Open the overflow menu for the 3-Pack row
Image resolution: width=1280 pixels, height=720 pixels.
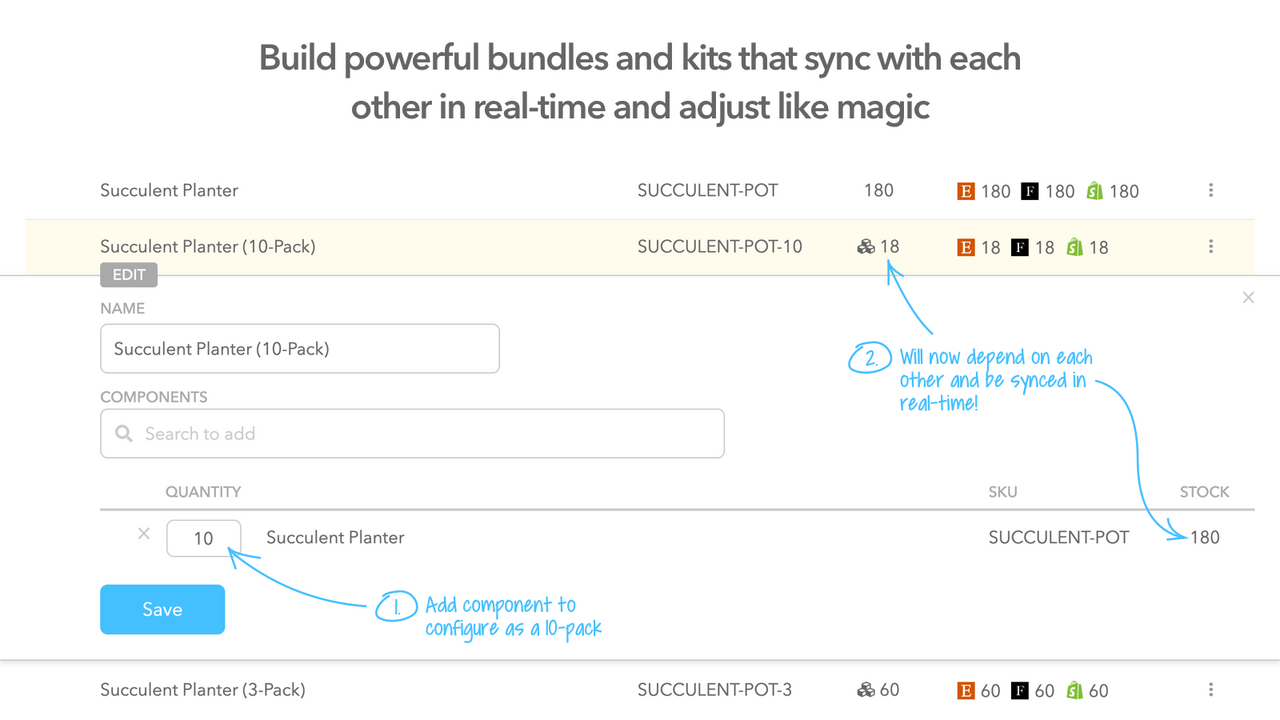click(1211, 690)
